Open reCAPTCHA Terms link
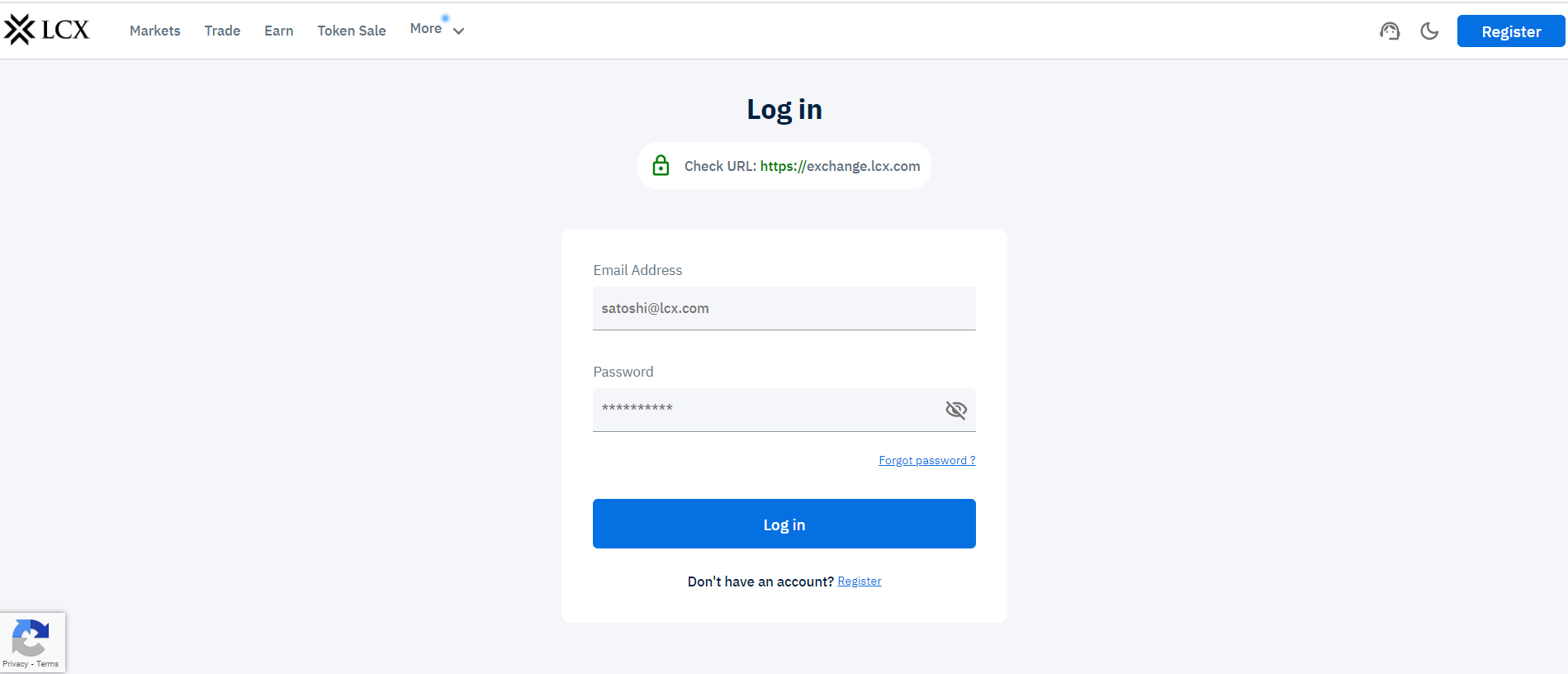The height and width of the screenshot is (674, 1568). point(48,664)
